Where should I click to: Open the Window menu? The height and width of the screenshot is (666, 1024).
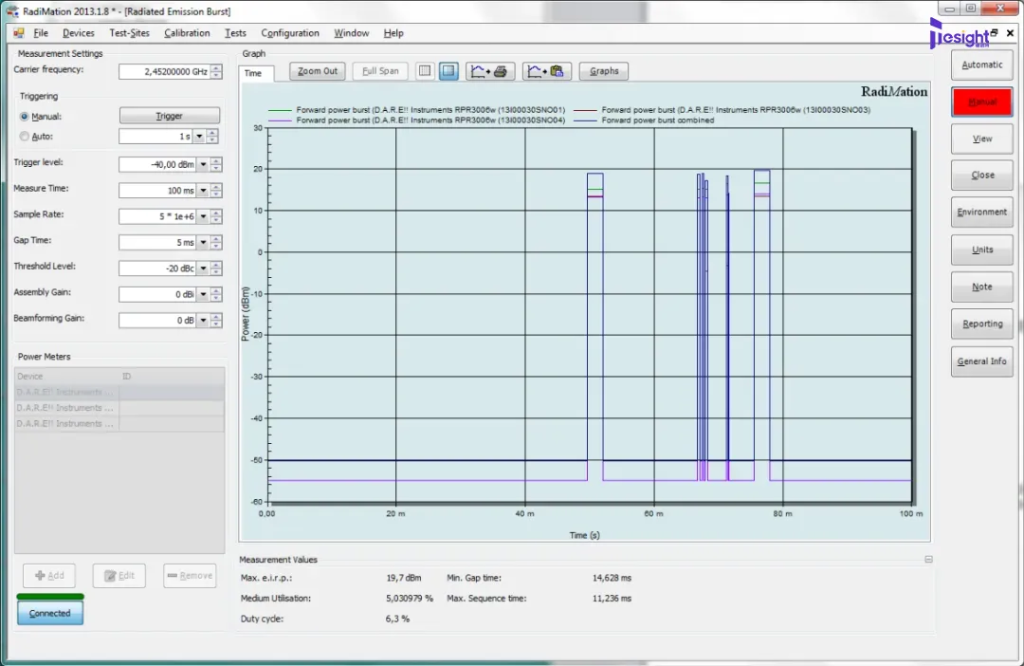[x=351, y=33]
